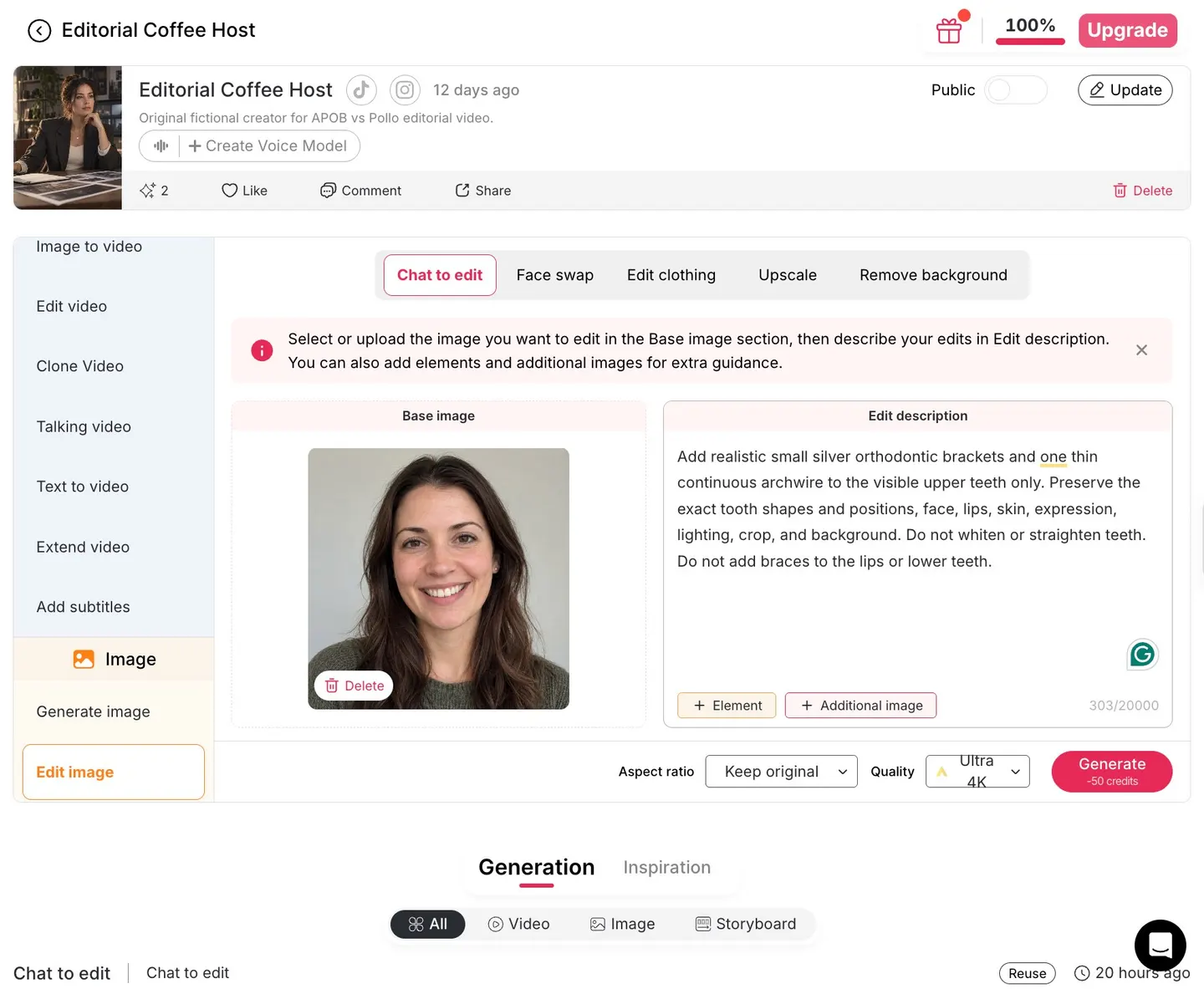Share this character profile
This screenshot has width=1204, height=989.
click(x=482, y=191)
